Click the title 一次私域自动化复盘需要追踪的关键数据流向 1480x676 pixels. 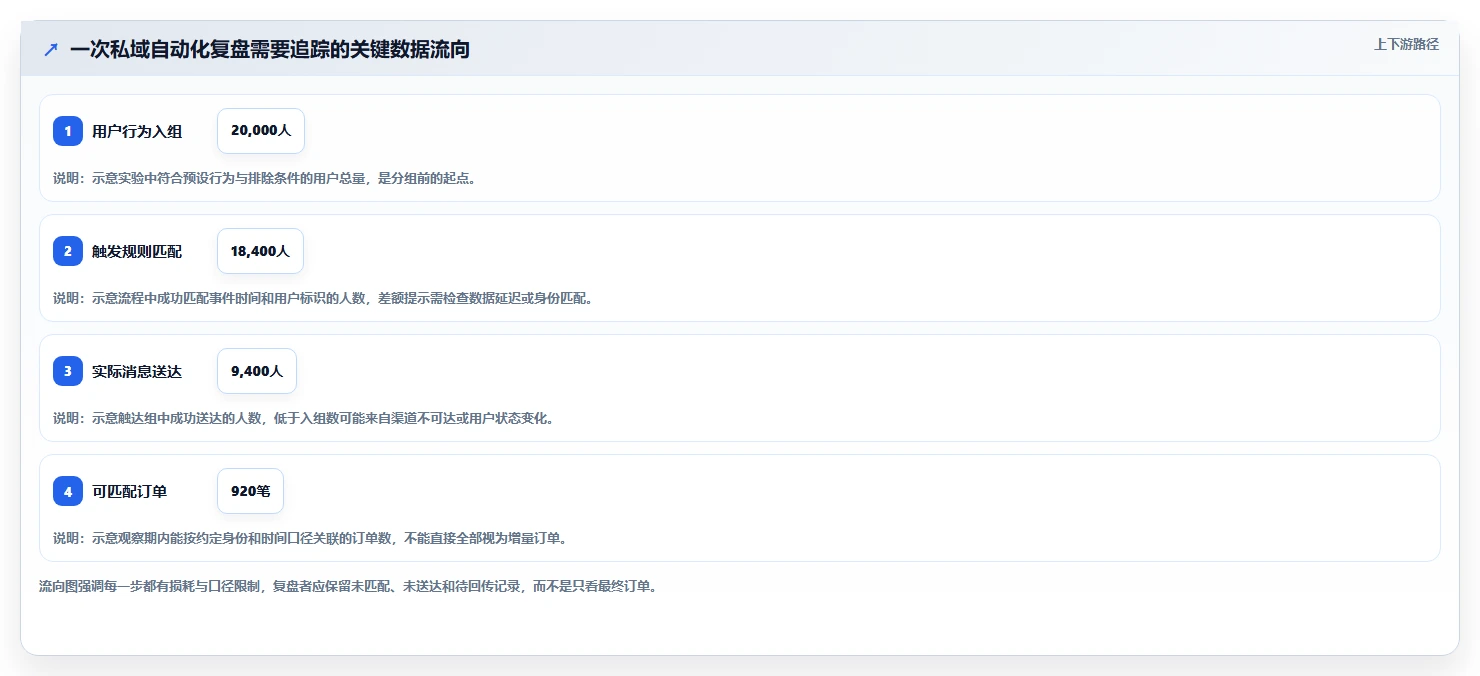tap(270, 49)
